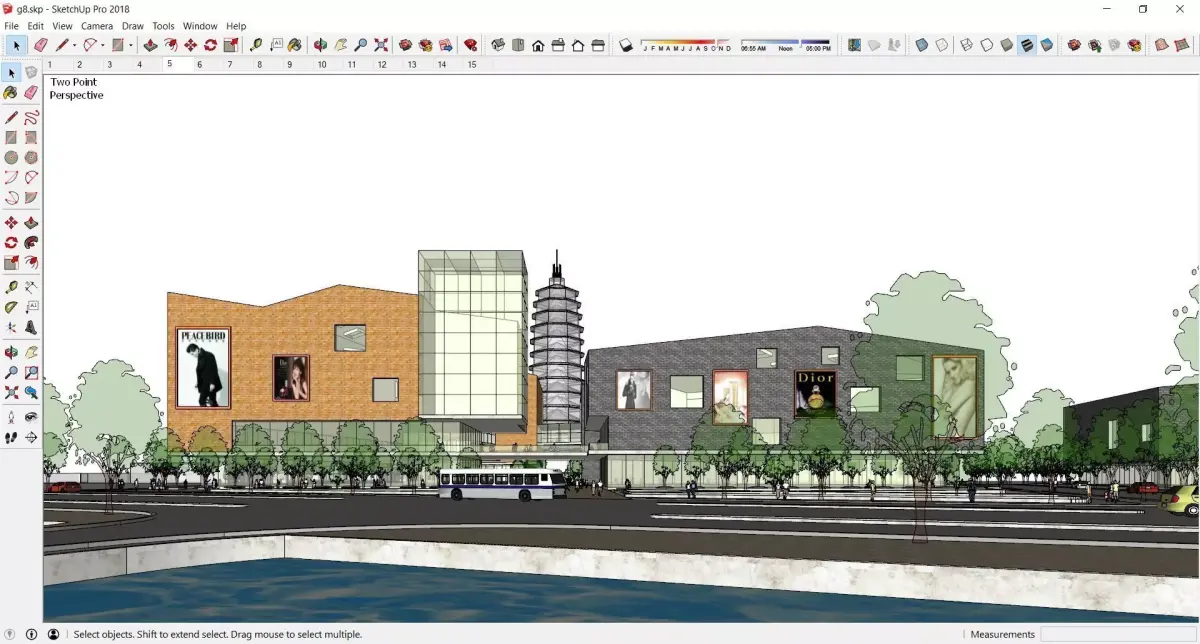Open the Extension Manager ruby icon
Screen dimensions: 1200x644
(470, 45)
